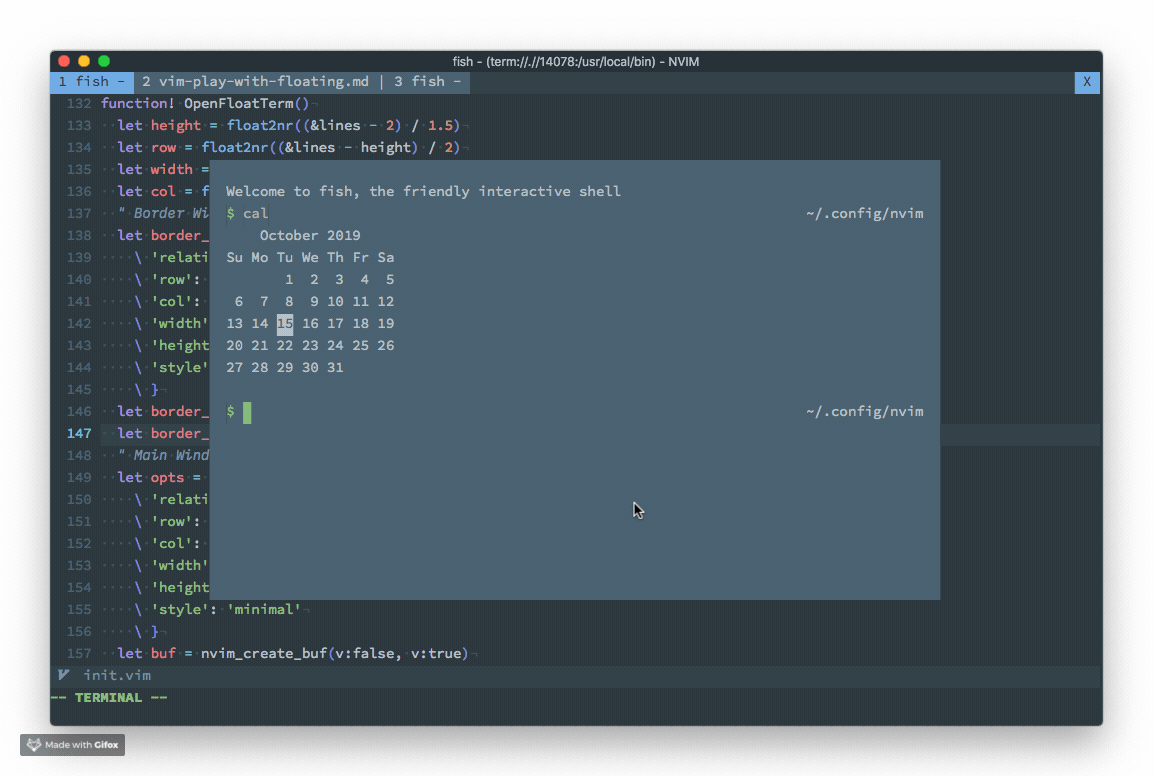Select highlighted date 15 in the calendar
Viewport: 1153px width, 776px height.
point(285,324)
